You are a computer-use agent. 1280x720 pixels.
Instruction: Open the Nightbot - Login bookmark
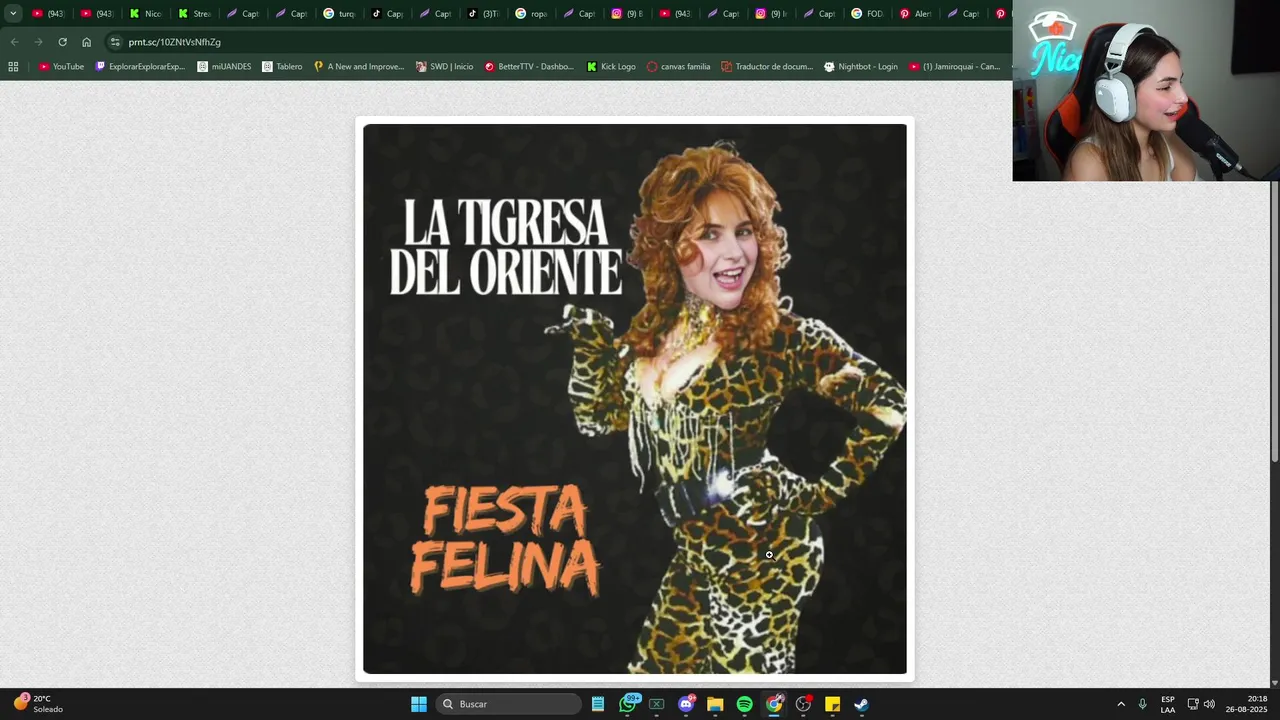click(x=861, y=67)
